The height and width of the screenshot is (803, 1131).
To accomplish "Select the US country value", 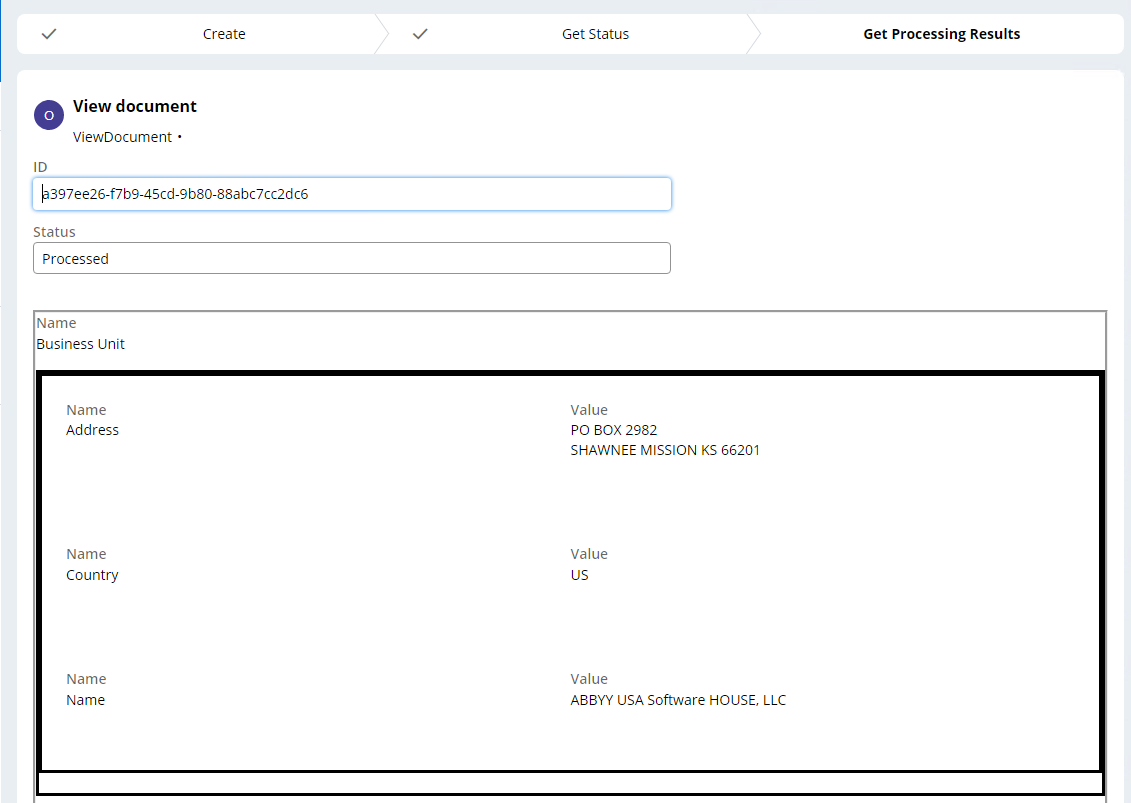I will click(x=579, y=575).
